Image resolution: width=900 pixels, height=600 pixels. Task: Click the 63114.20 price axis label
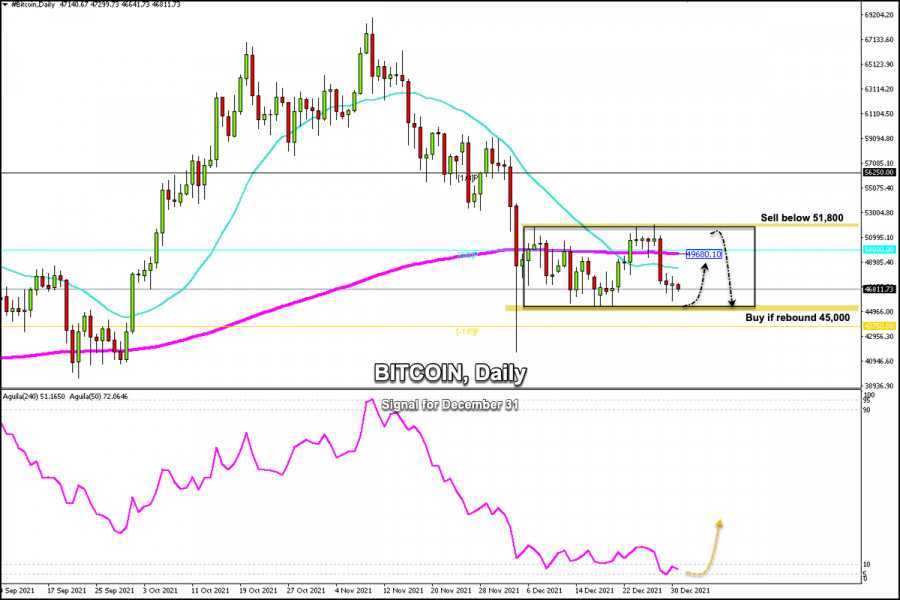(x=879, y=89)
